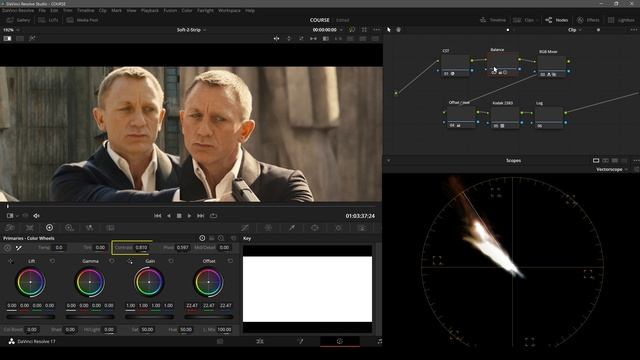640x360 pixels.
Task: Open the Playback menu
Action: click(149, 10)
